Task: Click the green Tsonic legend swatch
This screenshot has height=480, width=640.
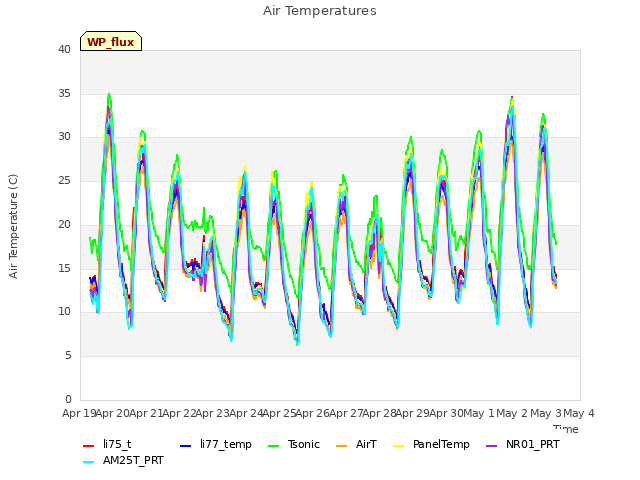Action: click(x=273, y=446)
